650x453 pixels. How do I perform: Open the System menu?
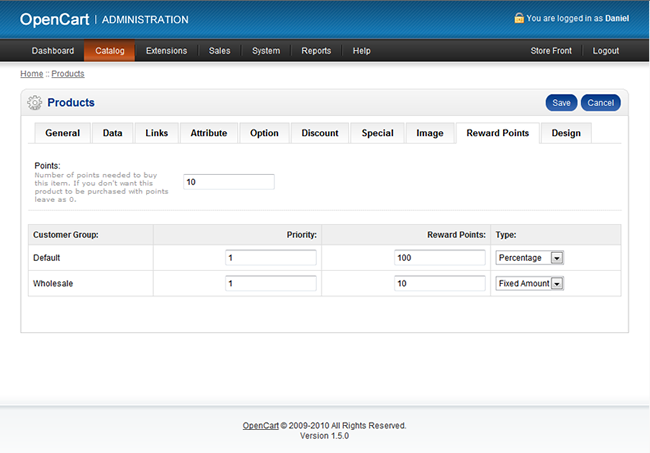pyautogui.click(x=266, y=51)
